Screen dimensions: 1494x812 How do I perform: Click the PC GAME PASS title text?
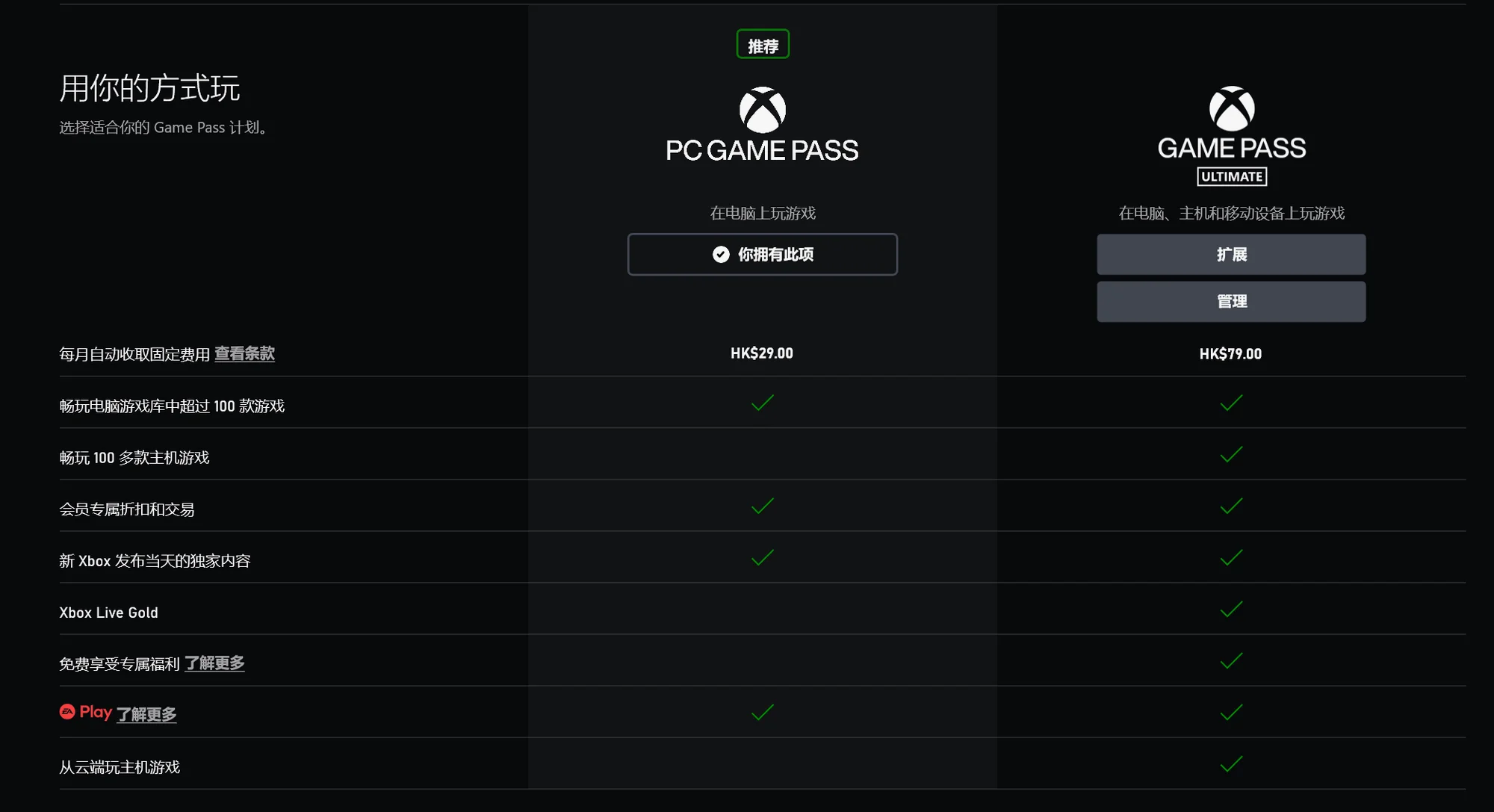point(762,150)
